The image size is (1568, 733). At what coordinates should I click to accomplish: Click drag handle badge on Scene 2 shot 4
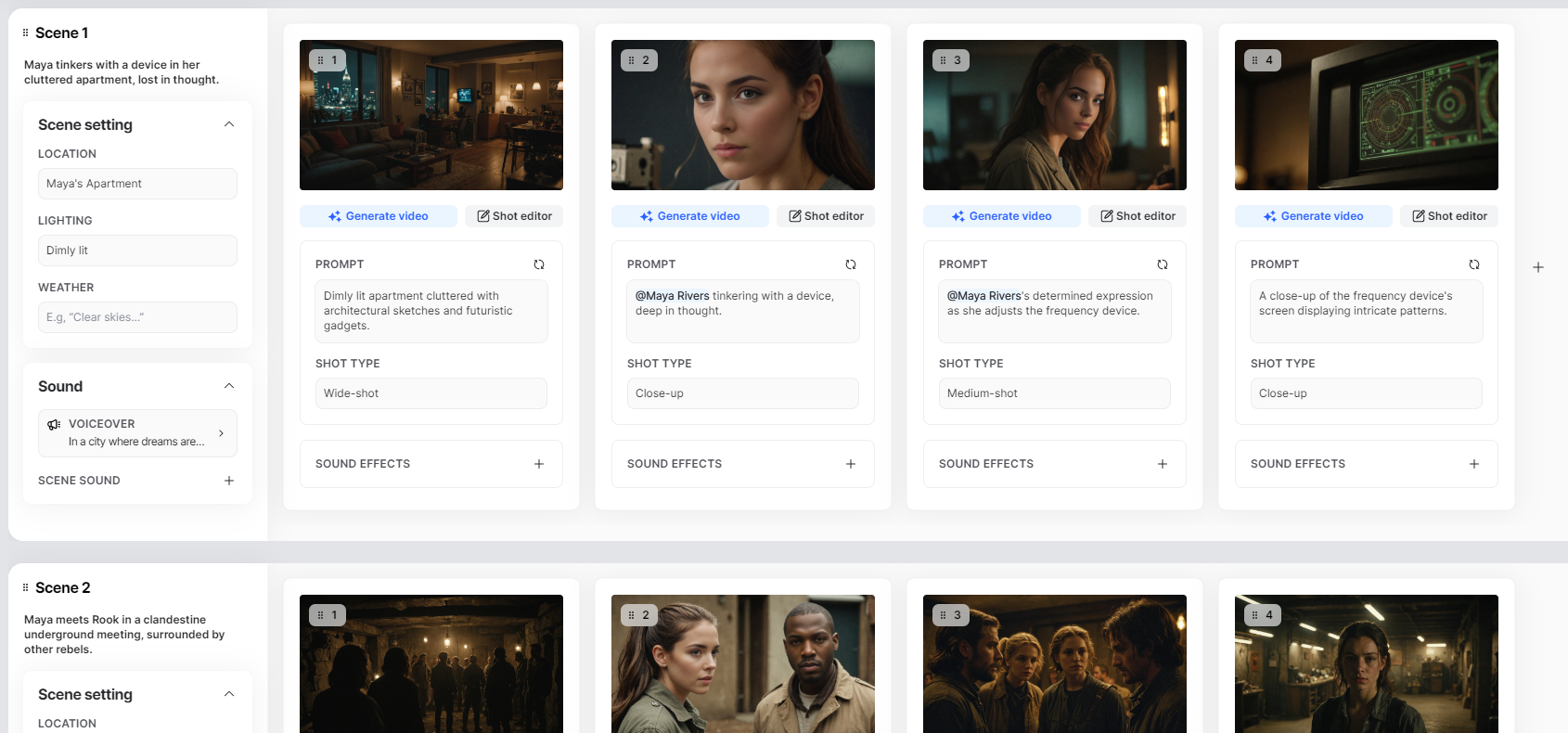[x=1263, y=615]
